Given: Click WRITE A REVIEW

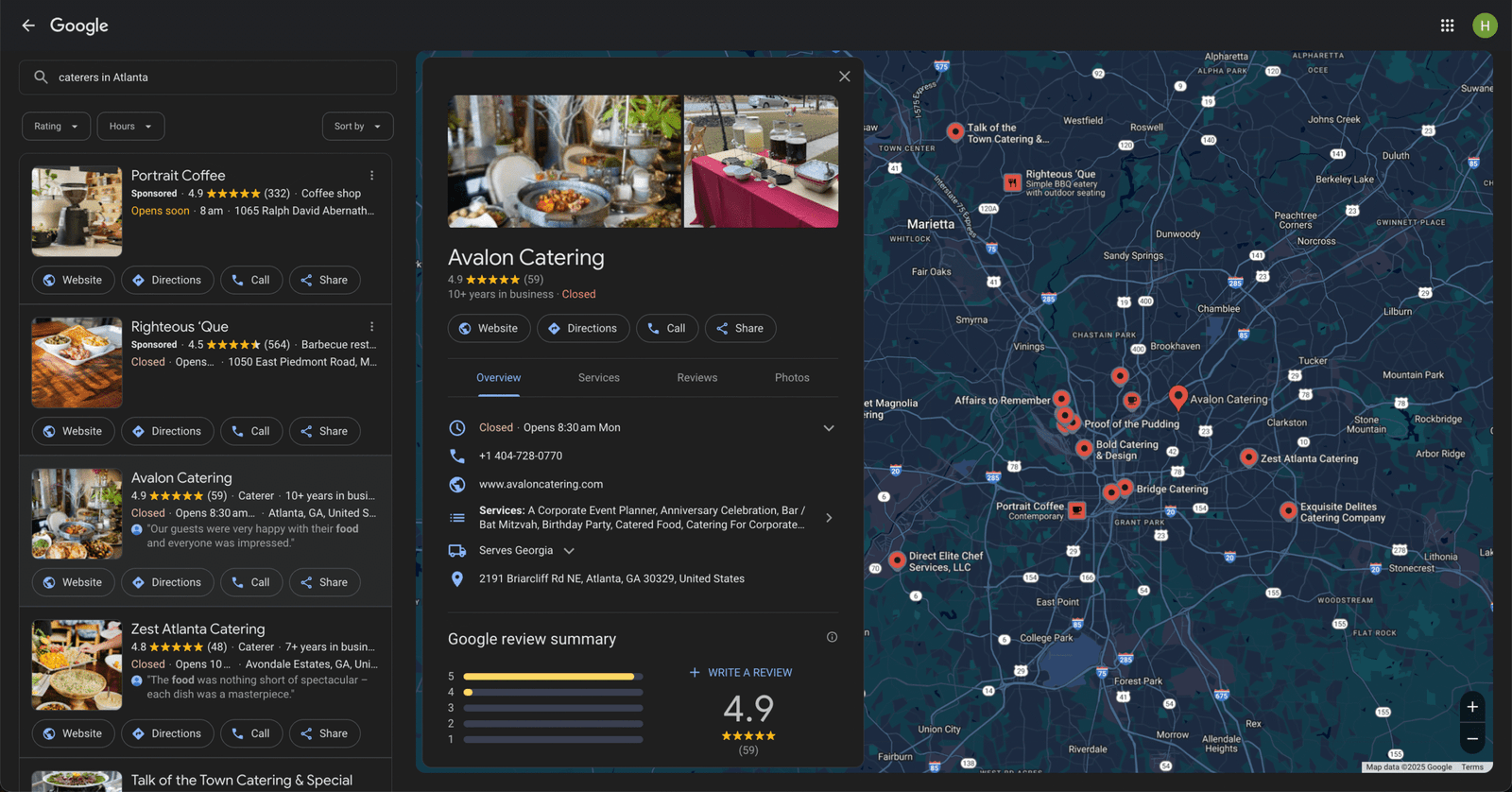Looking at the screenshot, I should [x=741, y=673].
